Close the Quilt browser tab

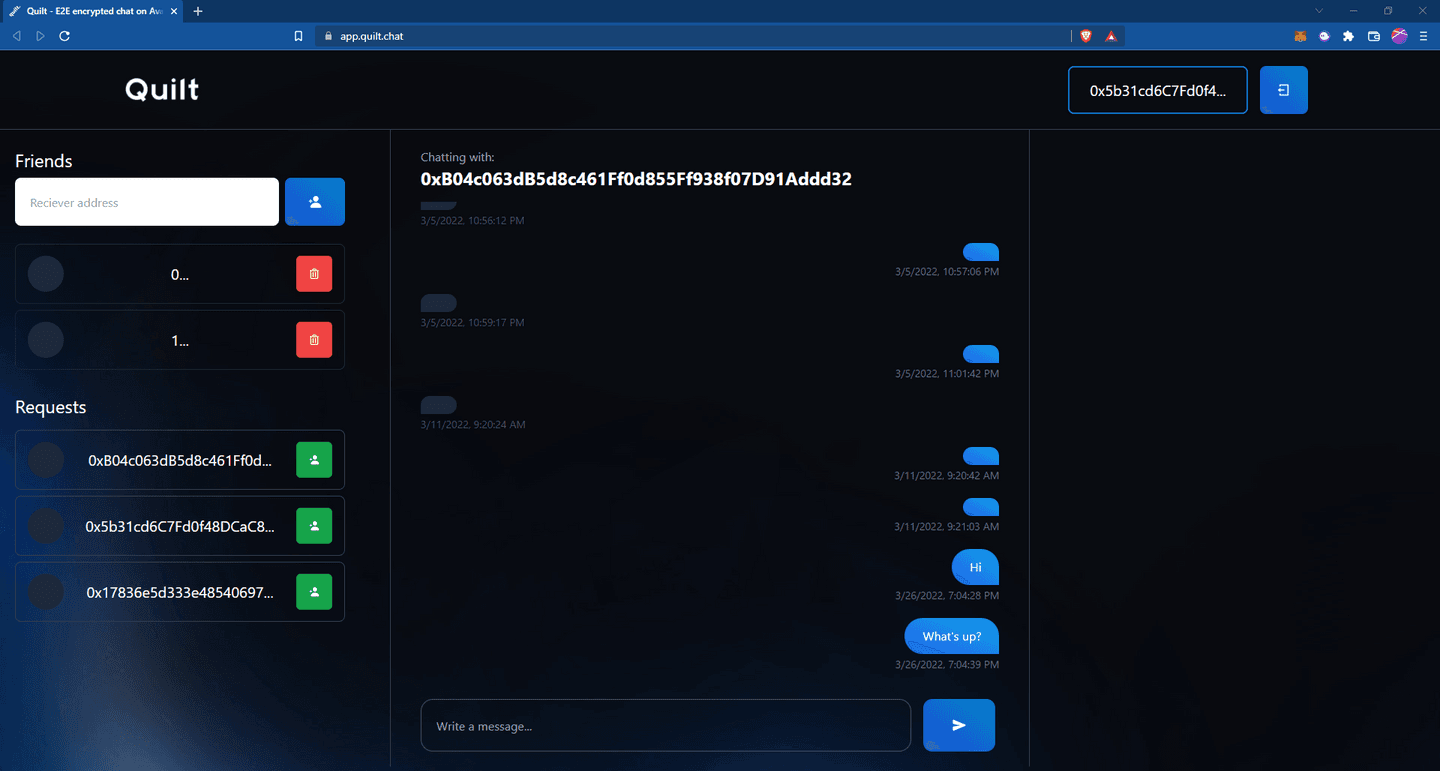173,11
